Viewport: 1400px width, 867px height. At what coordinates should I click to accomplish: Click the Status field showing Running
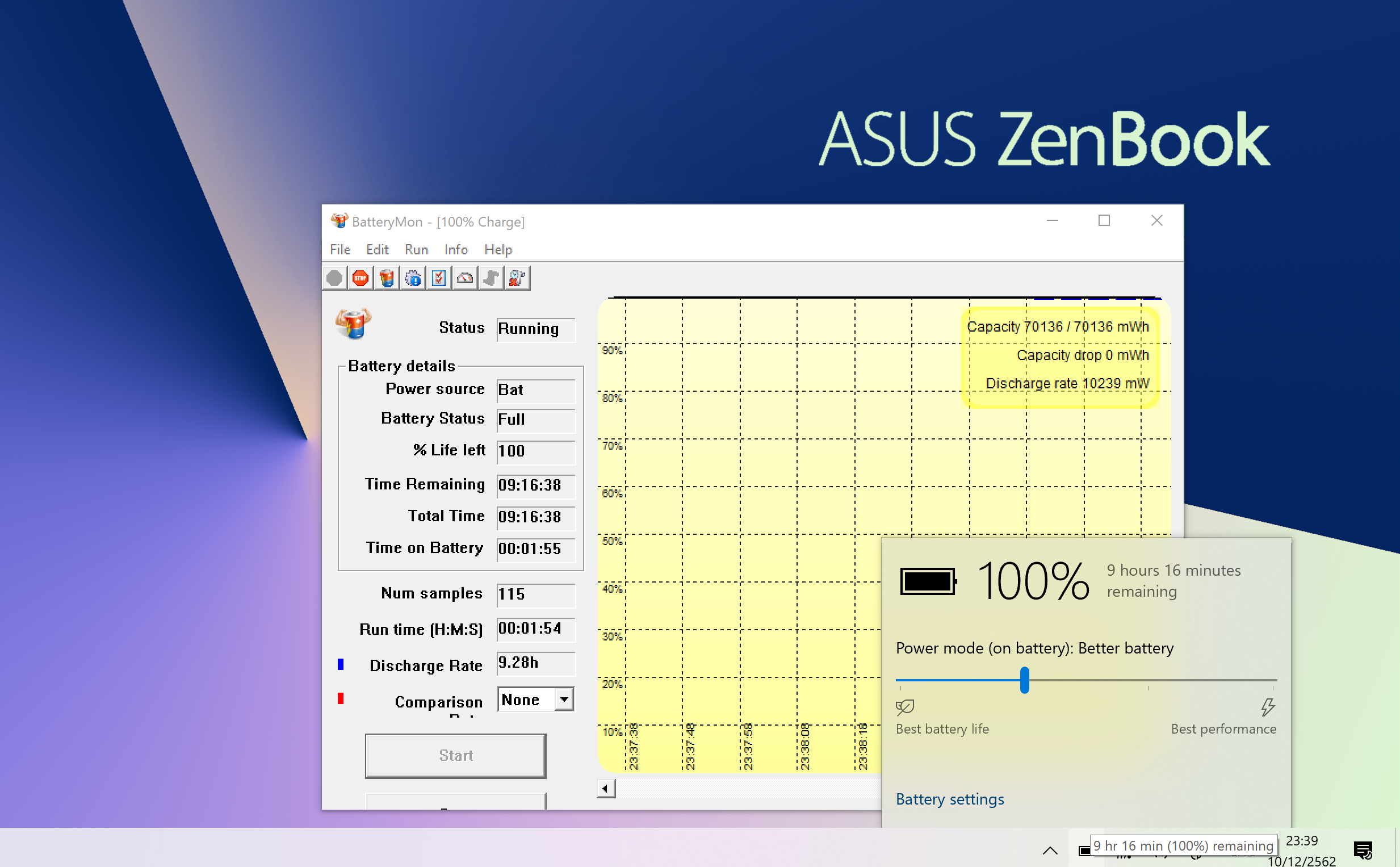coord(535,329)
